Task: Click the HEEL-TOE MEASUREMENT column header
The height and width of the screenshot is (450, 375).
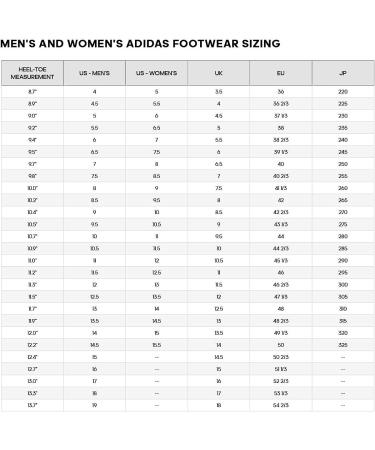Action: pos(32,73)
